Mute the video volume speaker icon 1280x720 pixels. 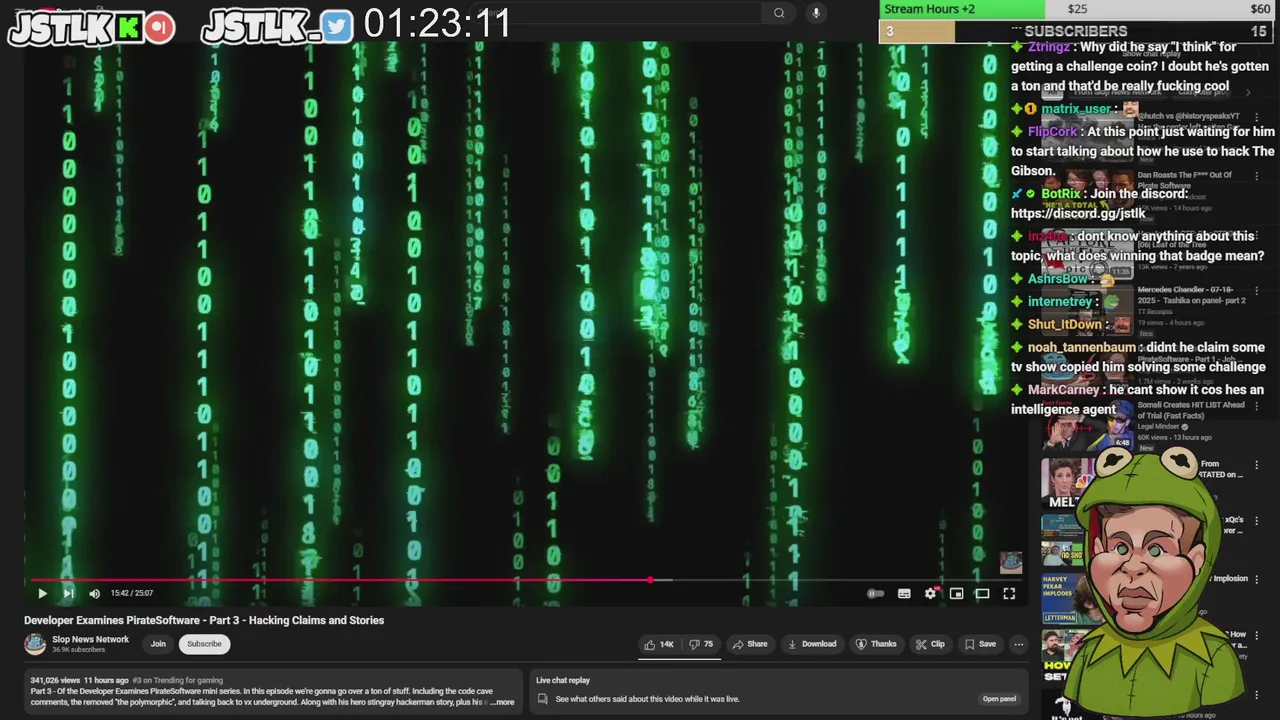coord(94,593)
